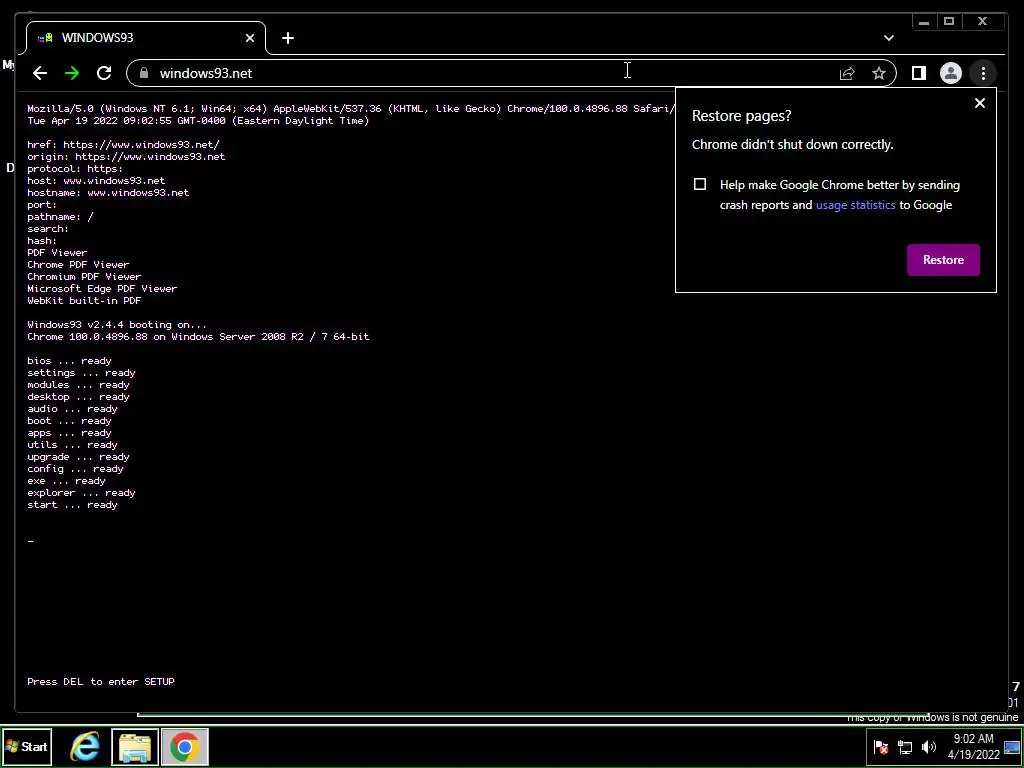This screenshot has height=768, width=1024.
Task: Click the 'href: https://www.windows93.net/' line
Action: (123, 144)
